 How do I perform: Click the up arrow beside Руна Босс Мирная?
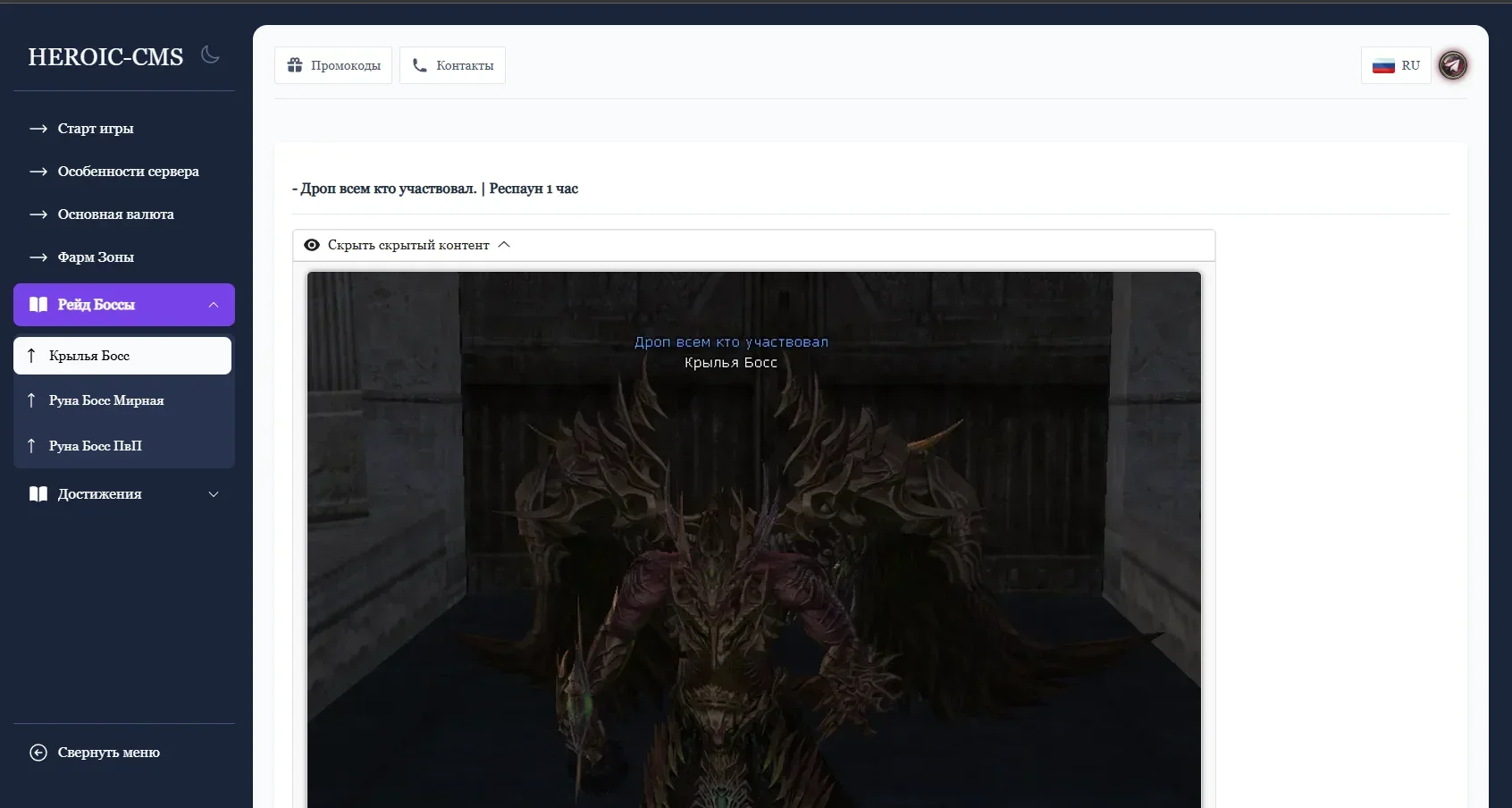(31, 400)
